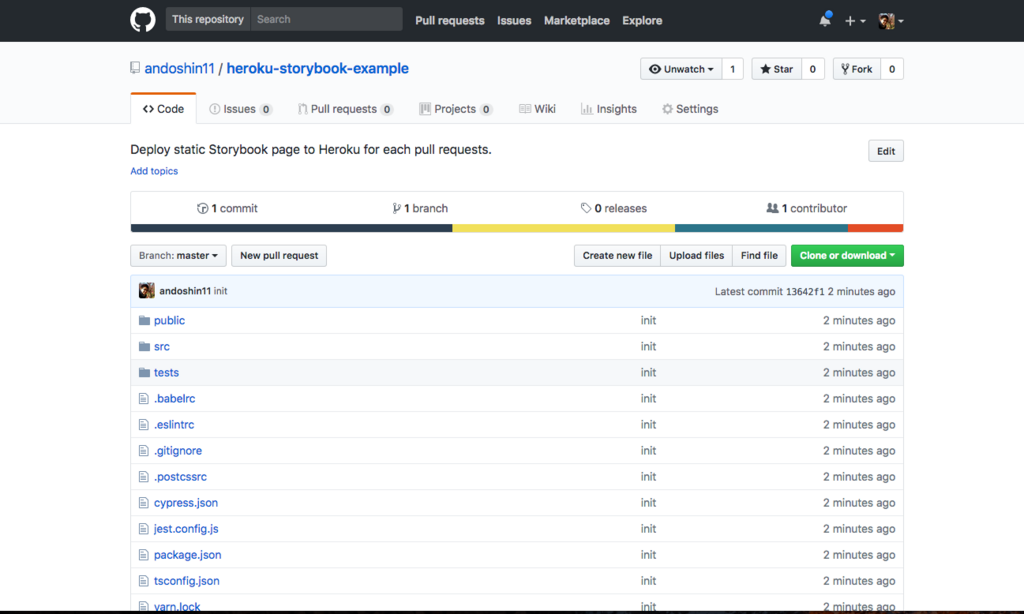Click the jest.config.js file icon
Viewport: 1024px width, 614px height.
pyautogui.click(x=144, y=529)
